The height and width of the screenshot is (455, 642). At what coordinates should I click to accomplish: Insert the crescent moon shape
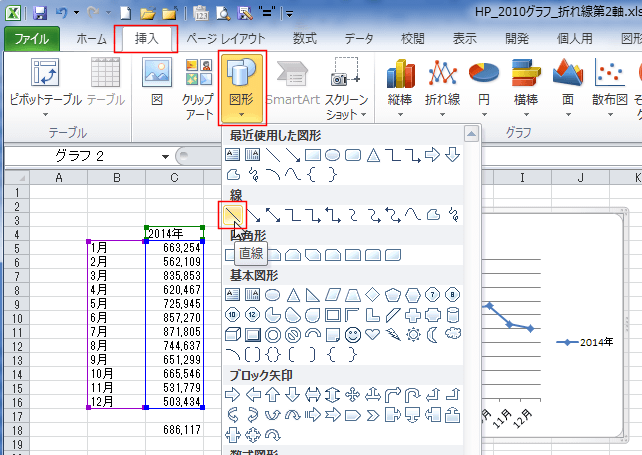tap(432, 333)
